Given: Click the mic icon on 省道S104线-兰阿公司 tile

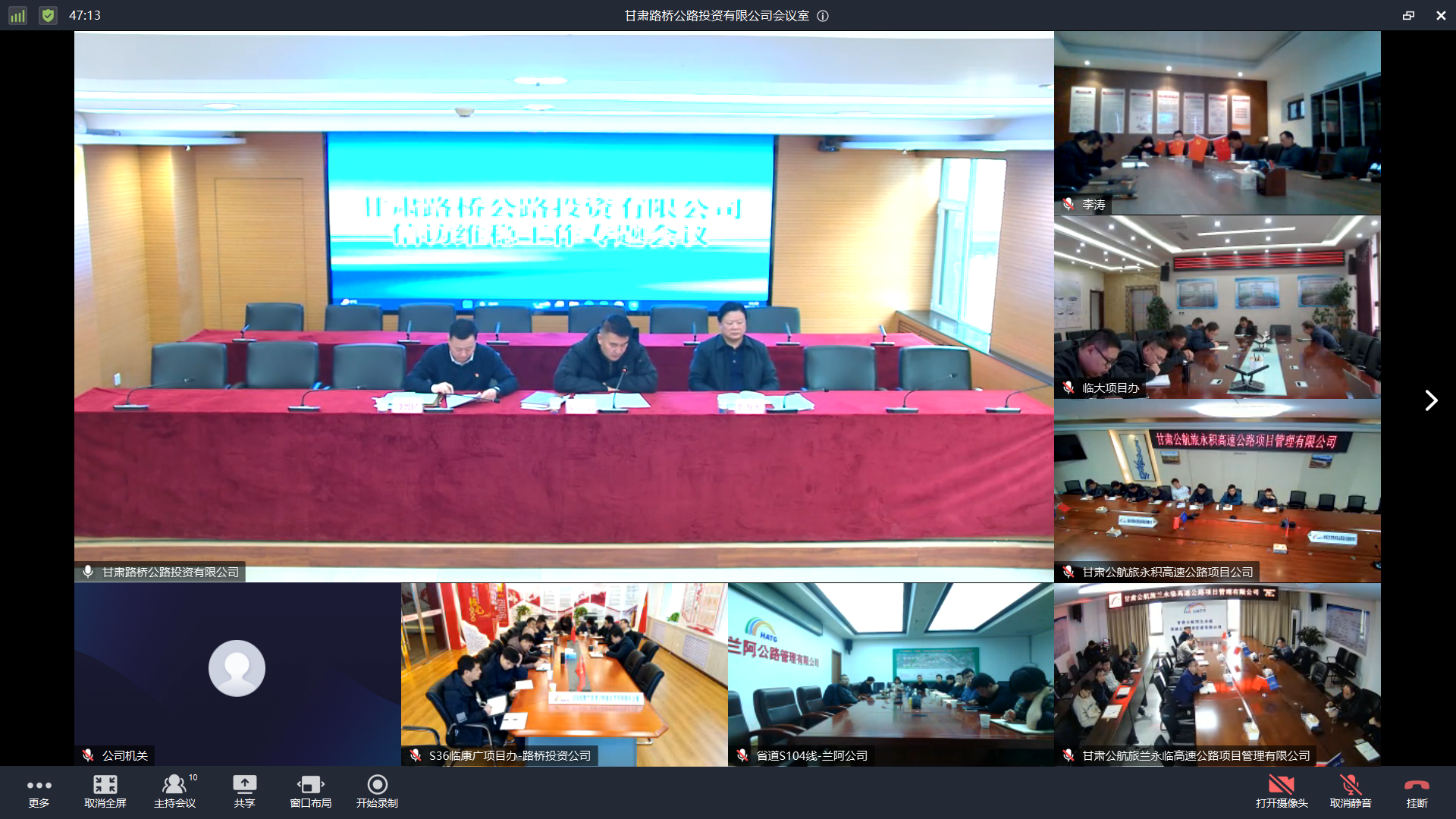Looking at the screenshot, I should pyautogui.click(x=742, y=755).
